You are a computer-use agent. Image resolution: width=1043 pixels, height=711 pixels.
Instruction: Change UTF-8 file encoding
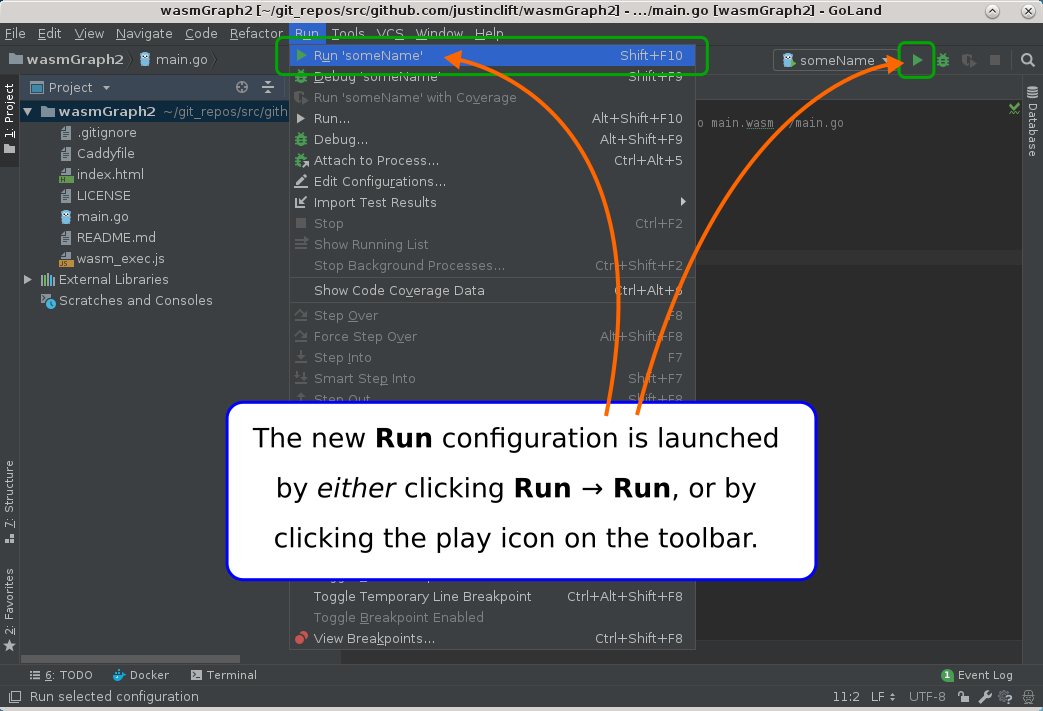pos(927,697)
